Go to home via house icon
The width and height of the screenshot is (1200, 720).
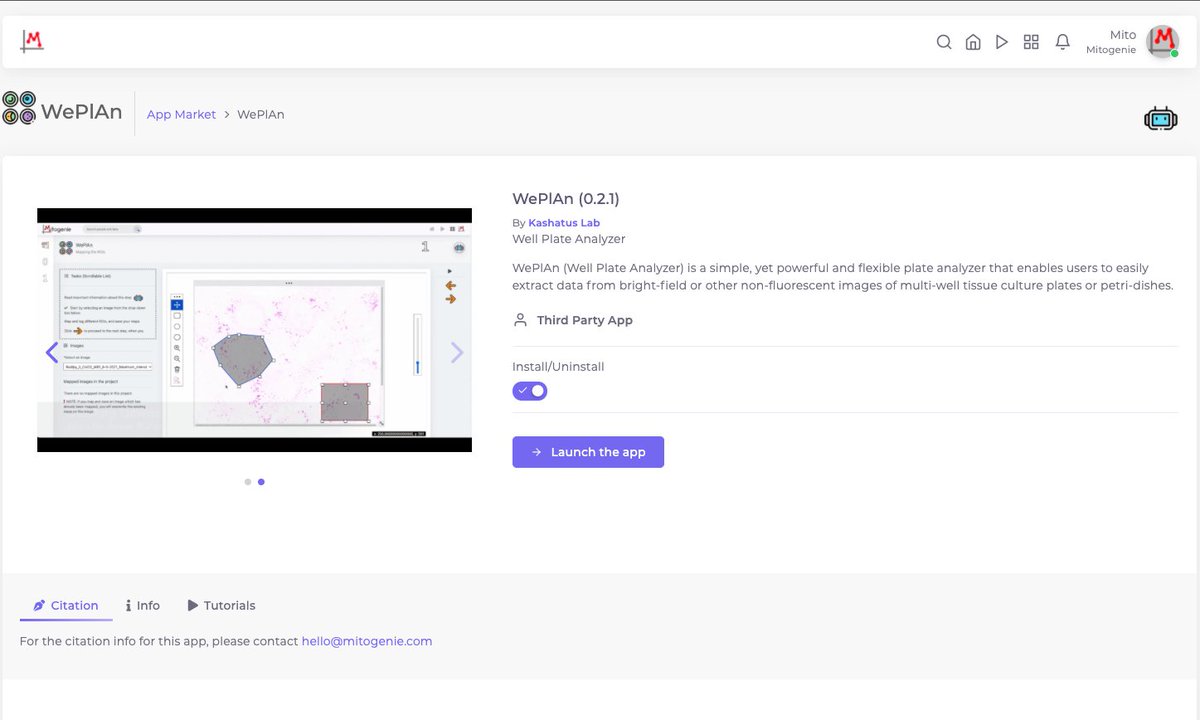tap(972, 42)
